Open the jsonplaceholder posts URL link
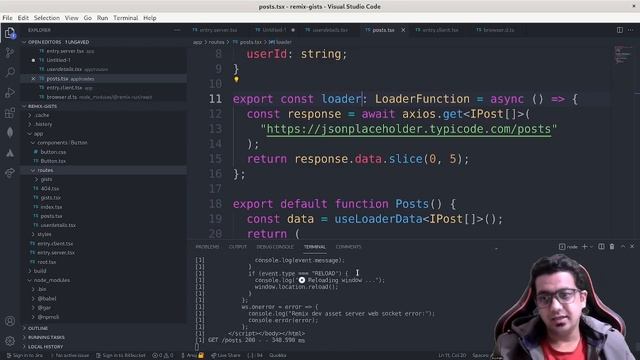Image resolution: width=640 pixels, height=360 pixels. (x=409, y=129)
